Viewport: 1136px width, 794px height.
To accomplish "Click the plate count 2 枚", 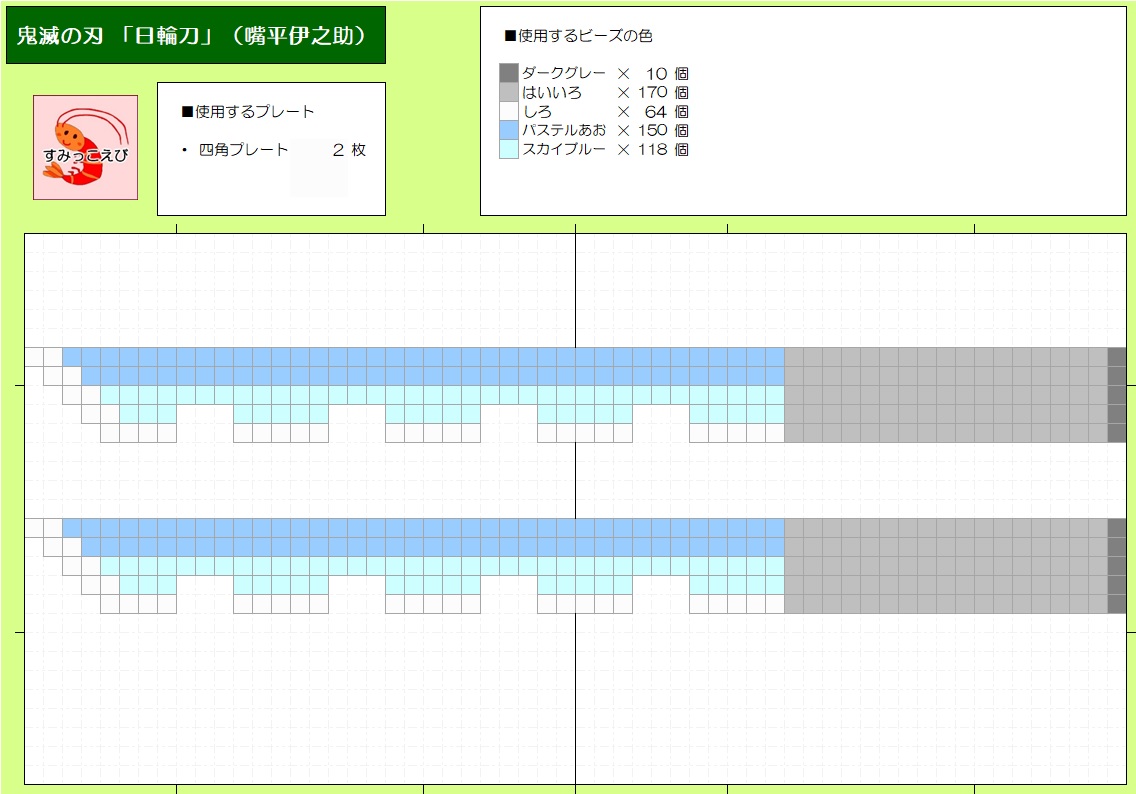I will pos(349,150).
